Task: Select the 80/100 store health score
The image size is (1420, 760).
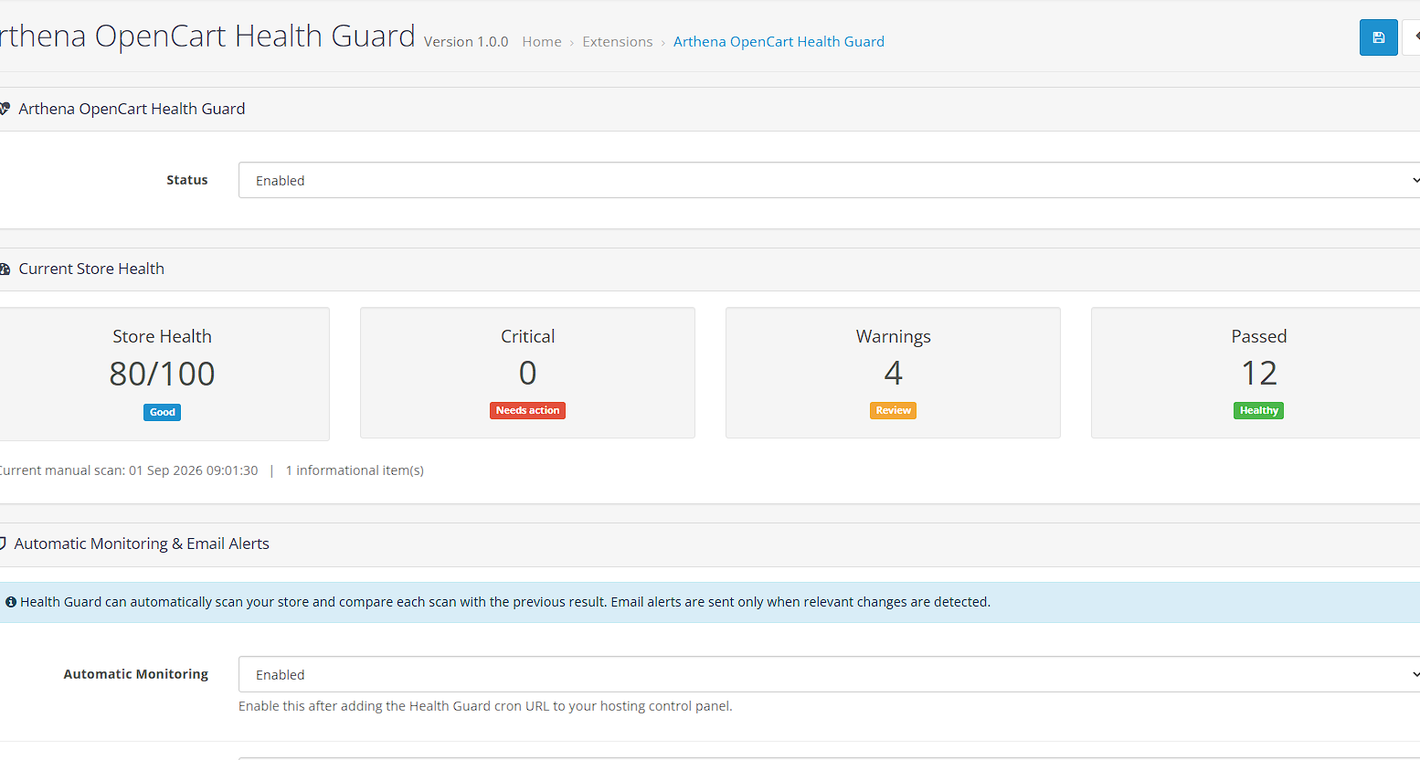Action: coord(162,374)
